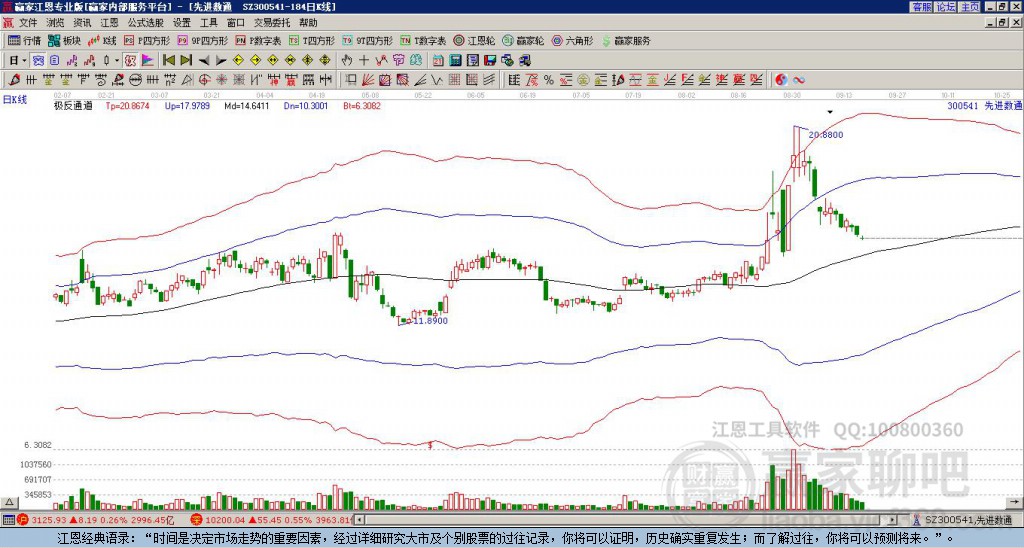The width and height of the screenshot is (1024, 548).
Task: Click the circled no-entry drawing icon
Action: pyautogui.click(x=134, y=80)
